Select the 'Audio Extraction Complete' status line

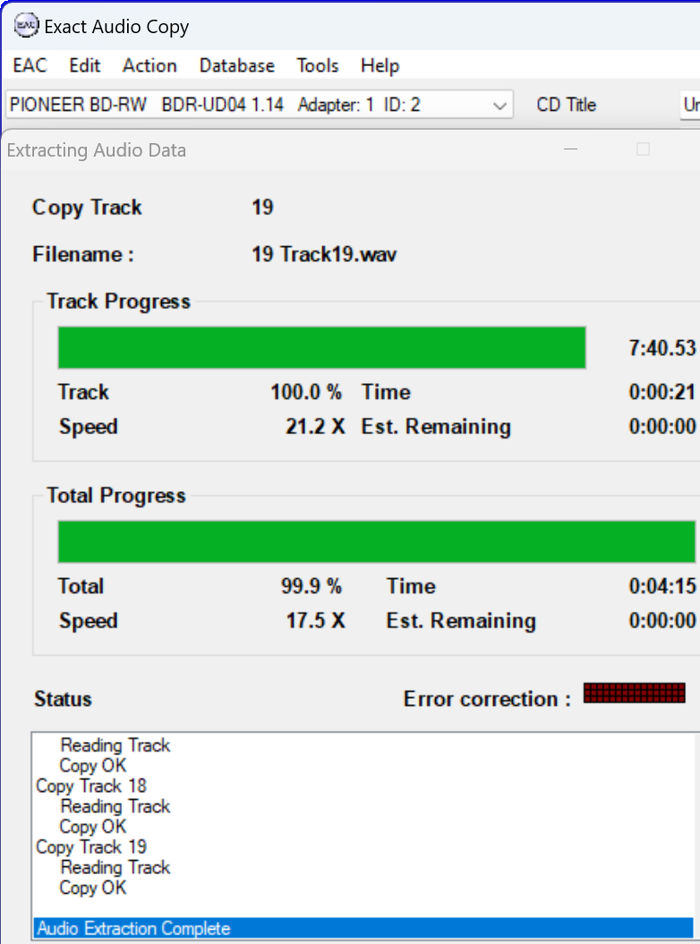(x=364, y=928)
